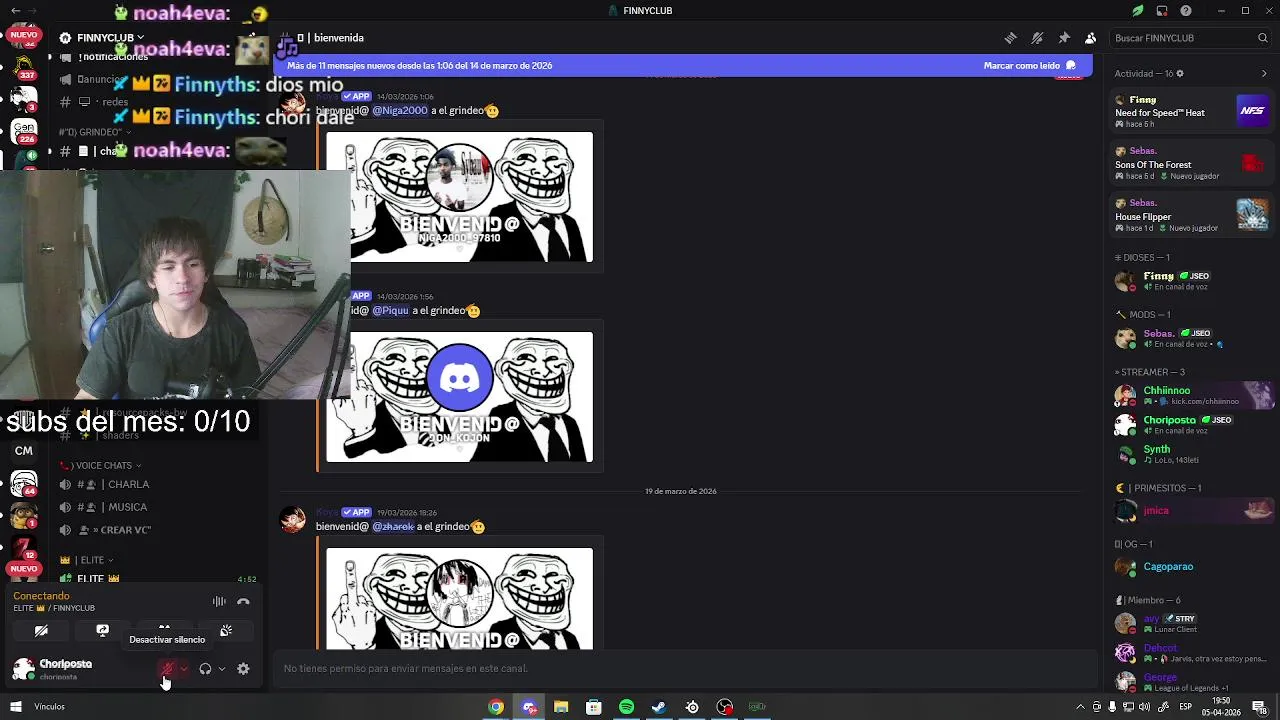Click the search magnifier icon
Viewport: 1280px width, 720px height.
[1262, 38]
